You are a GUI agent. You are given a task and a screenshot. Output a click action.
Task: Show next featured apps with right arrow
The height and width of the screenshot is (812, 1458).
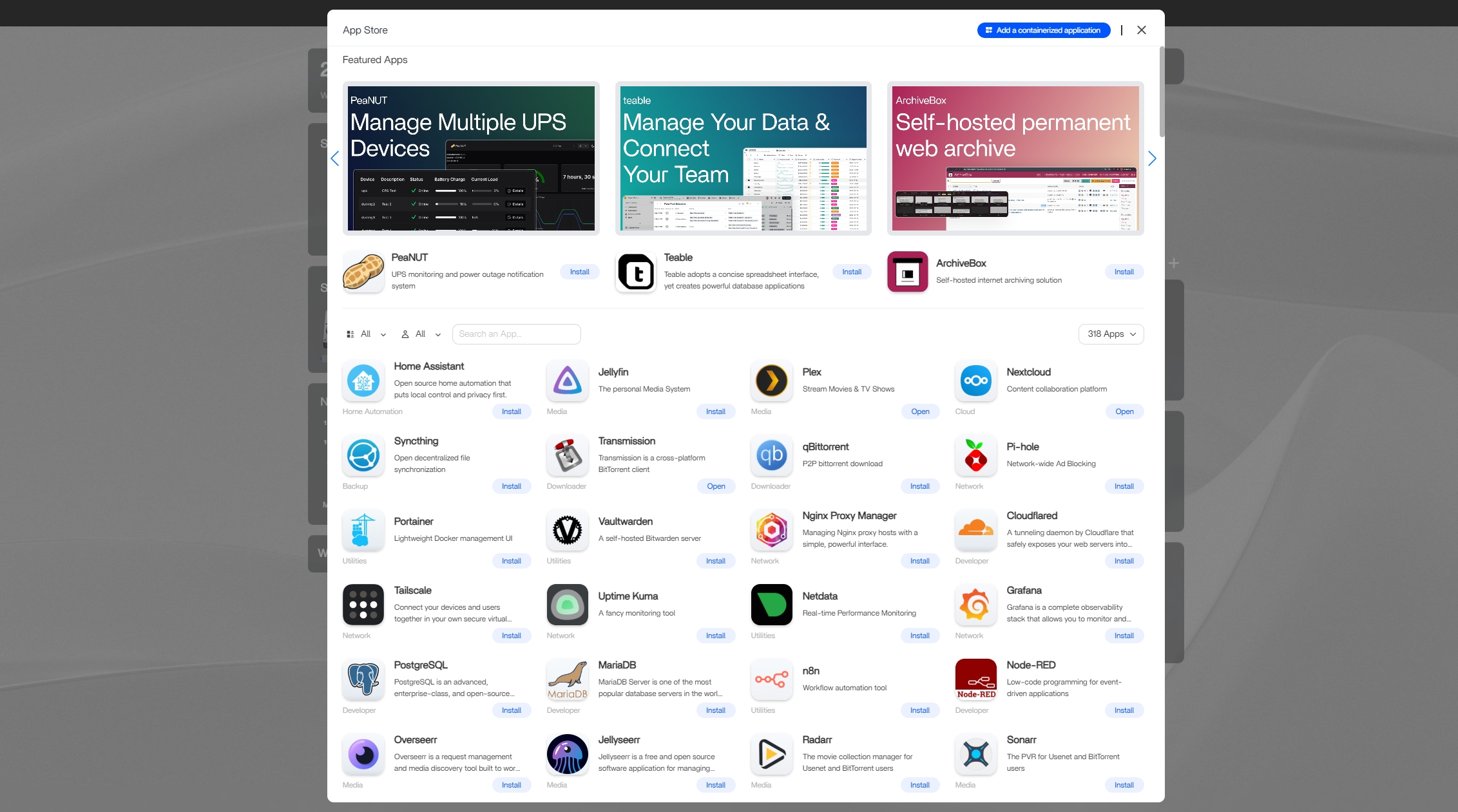click(1152, 158)
